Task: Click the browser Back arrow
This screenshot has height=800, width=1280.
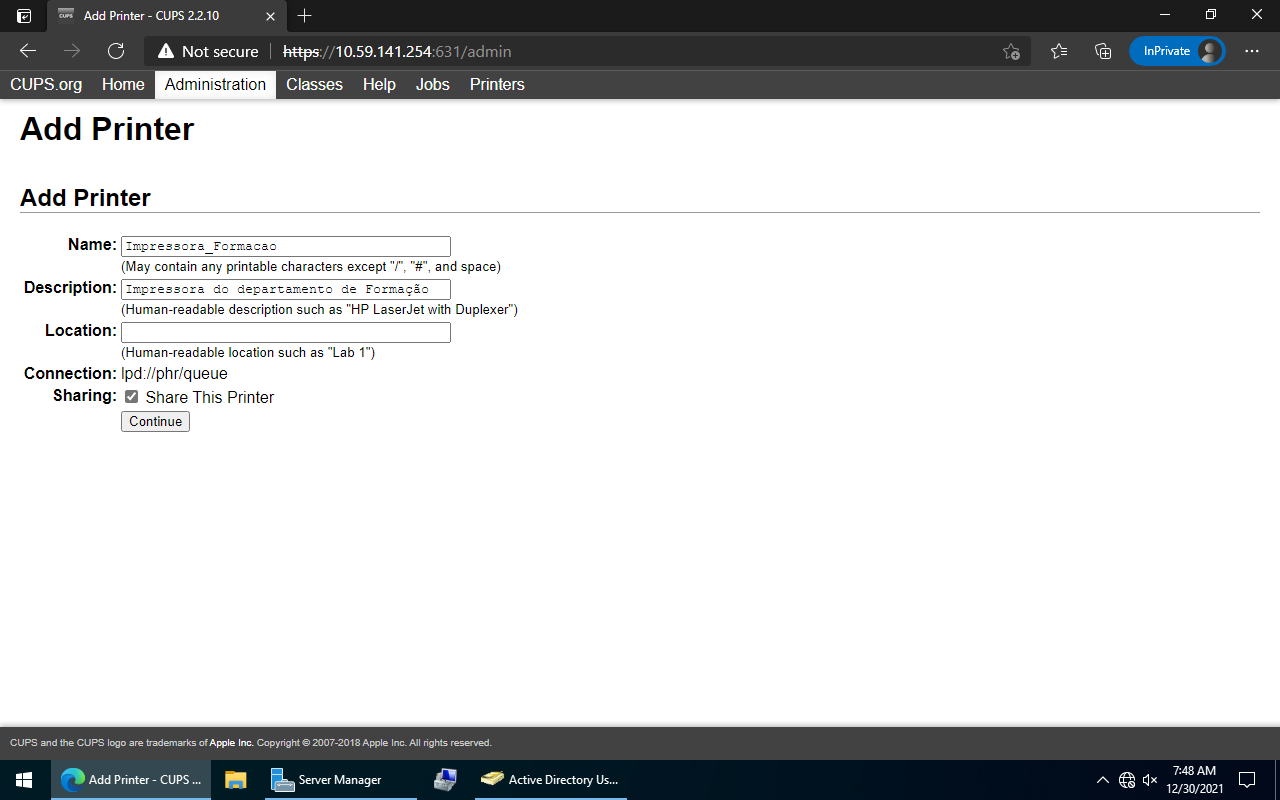Action: click(28, 51)
